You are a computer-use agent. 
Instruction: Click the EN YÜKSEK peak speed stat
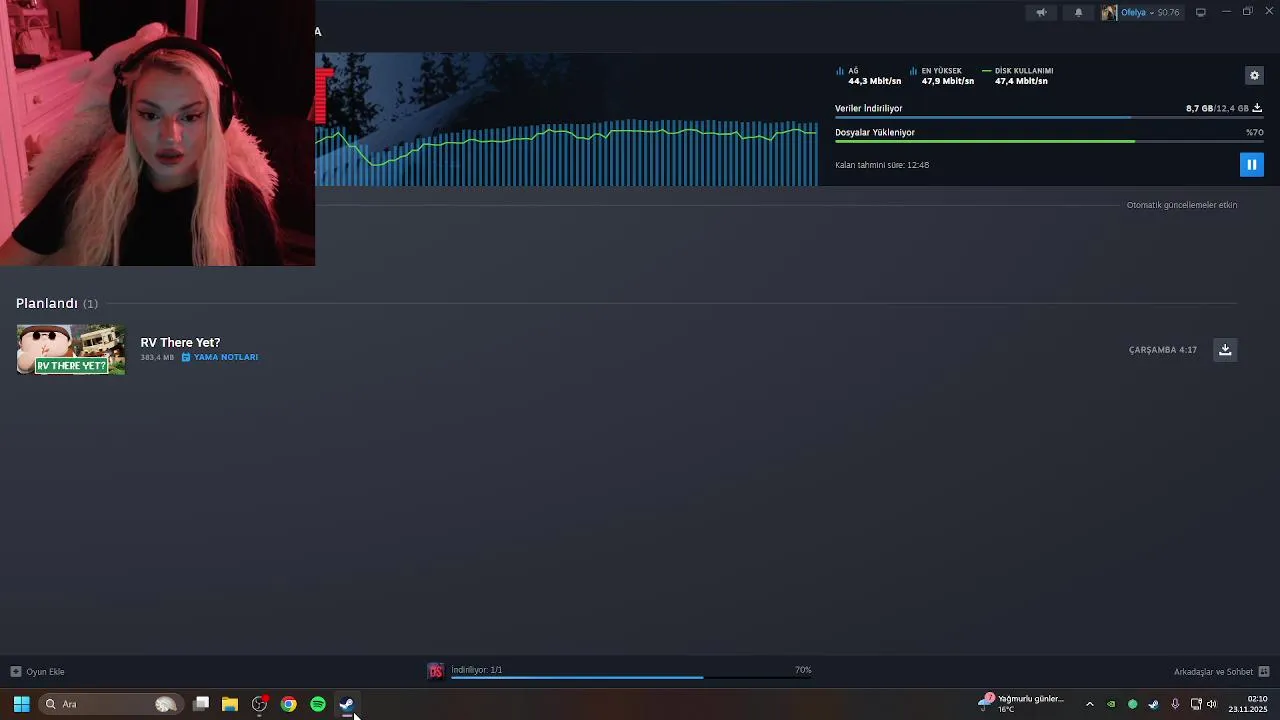[942, 76]
